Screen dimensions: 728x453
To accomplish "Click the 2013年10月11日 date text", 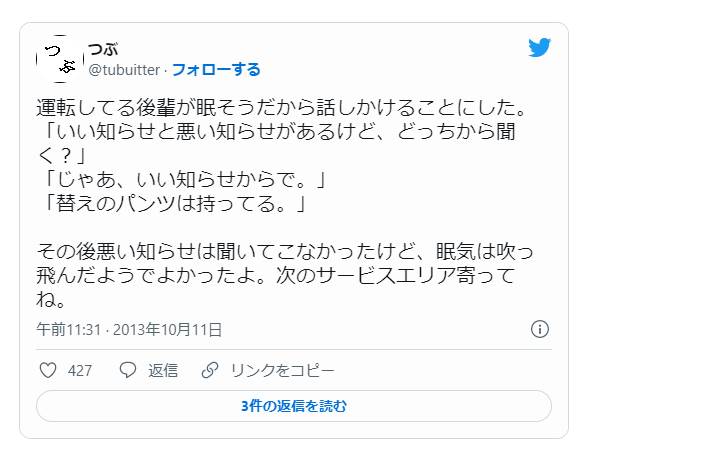I will [168, 330].
